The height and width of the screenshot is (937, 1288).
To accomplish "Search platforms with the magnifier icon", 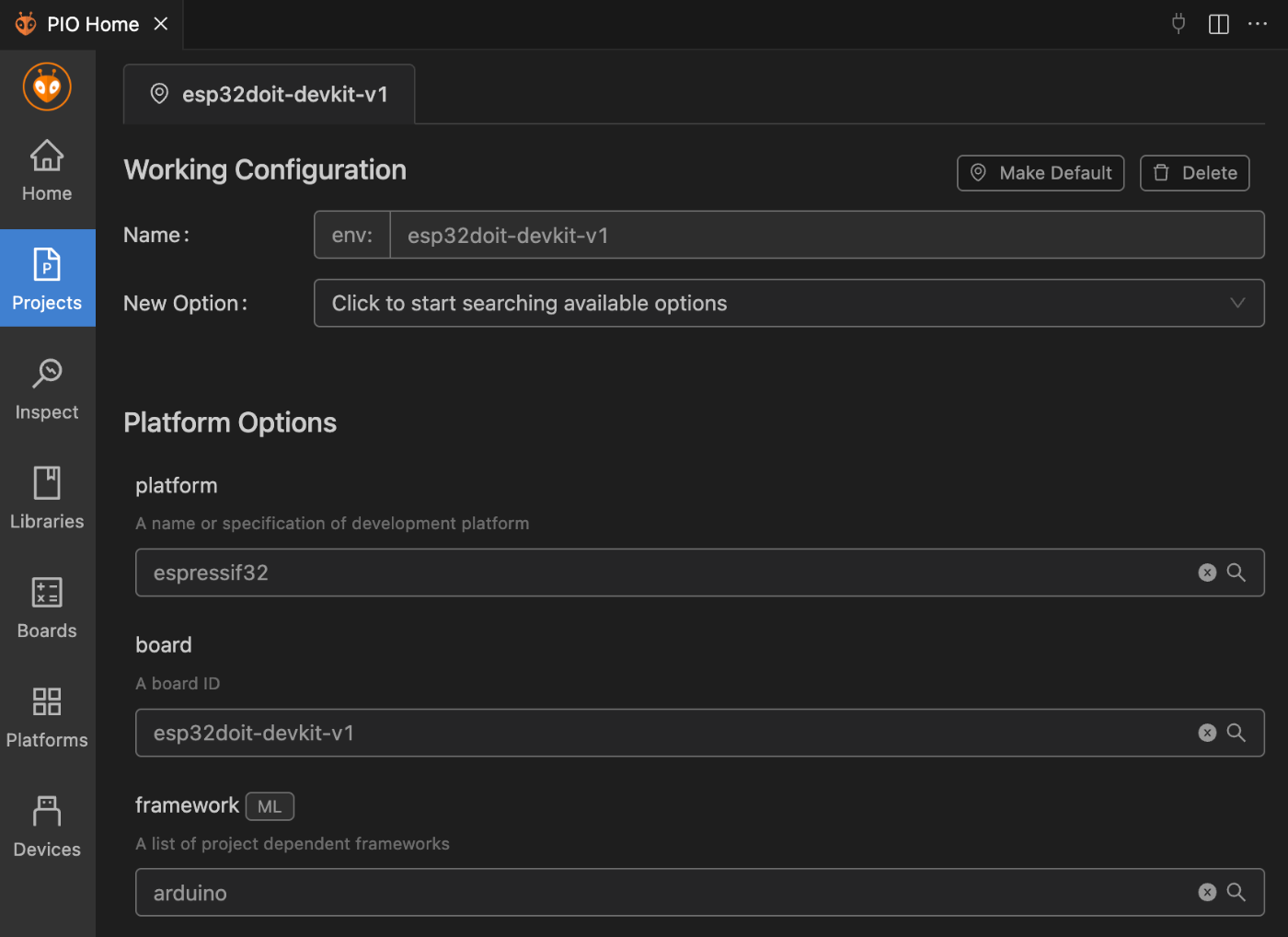I will pyautogui.click(x=1236, y=573).
